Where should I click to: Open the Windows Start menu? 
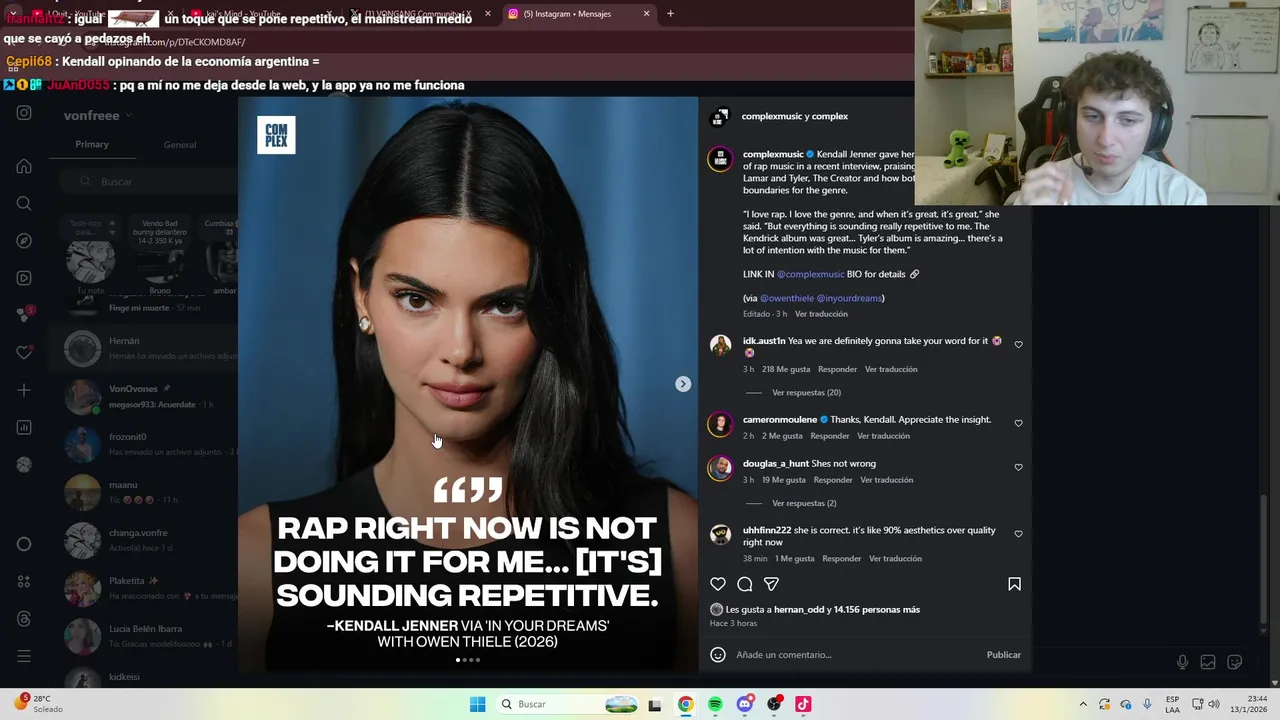tap(478, 704)
